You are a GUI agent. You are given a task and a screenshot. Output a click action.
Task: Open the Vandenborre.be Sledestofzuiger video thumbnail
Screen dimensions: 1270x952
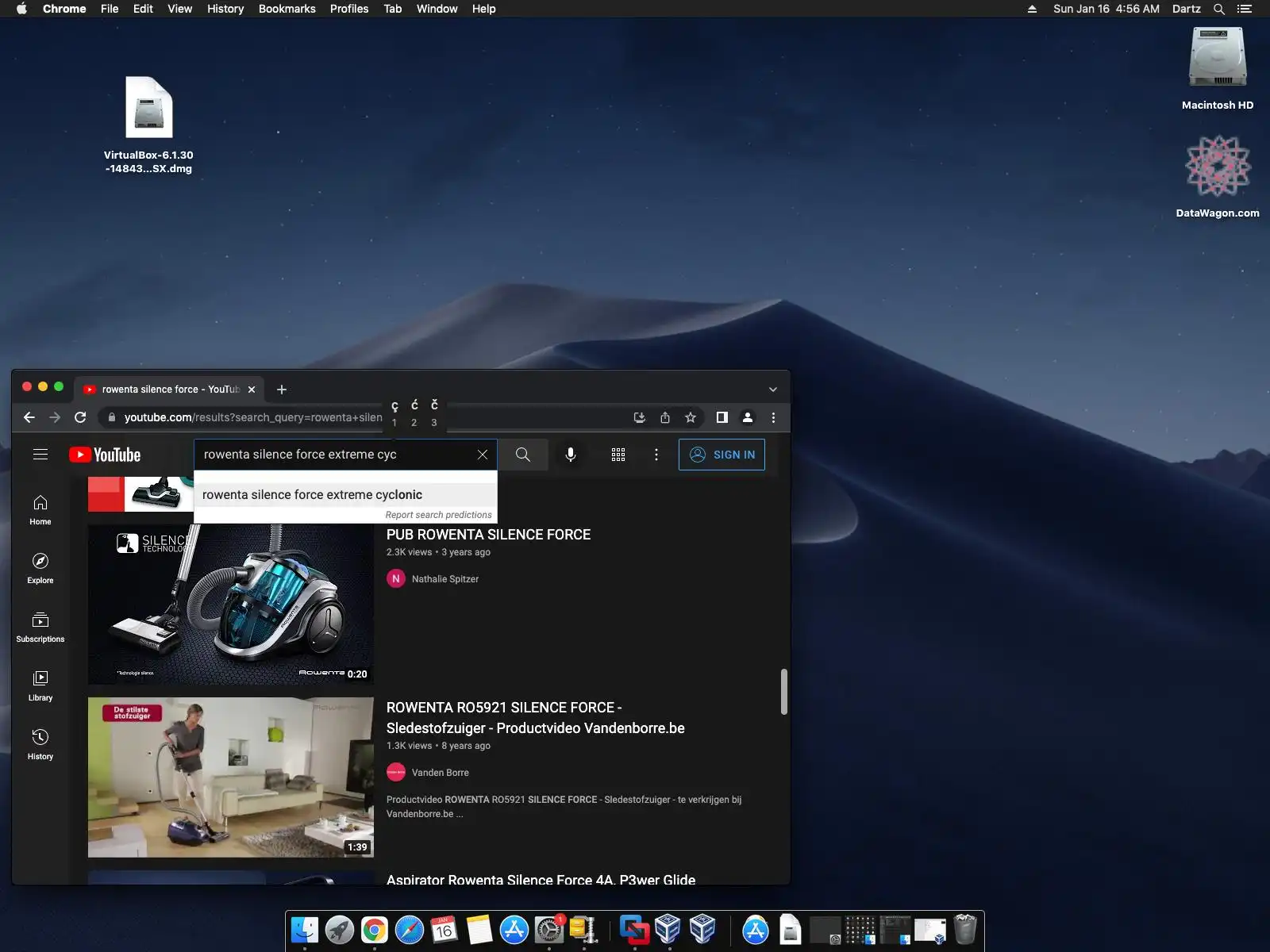231,777
